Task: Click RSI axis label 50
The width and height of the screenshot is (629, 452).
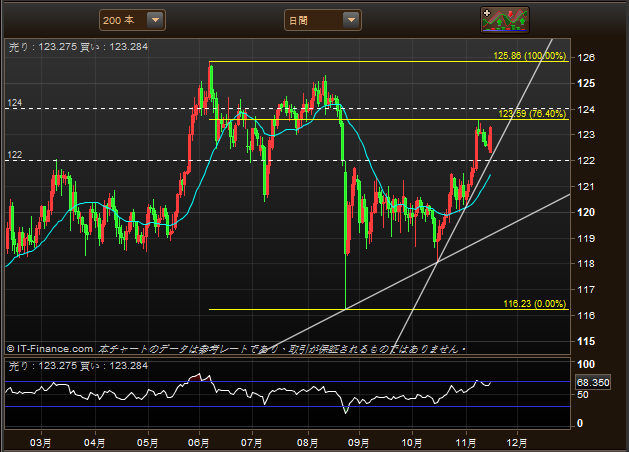Action: (x=582, y=395)
